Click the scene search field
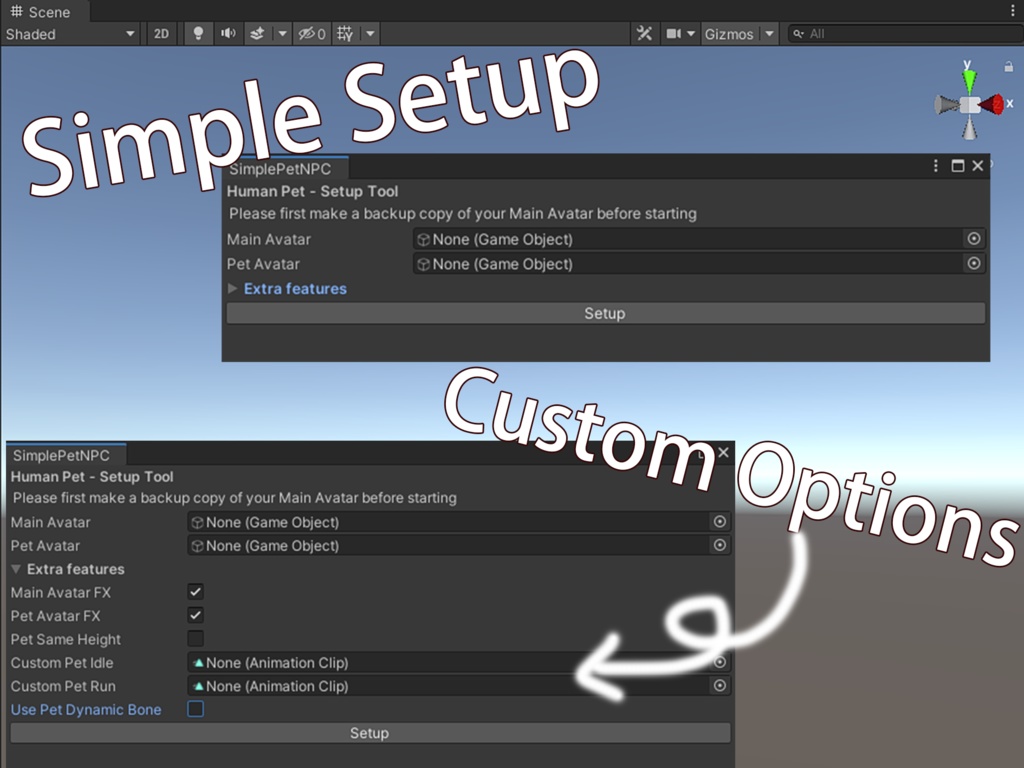Image resolution: width=1024 pixels, height=768 pixels. point(904,34)
